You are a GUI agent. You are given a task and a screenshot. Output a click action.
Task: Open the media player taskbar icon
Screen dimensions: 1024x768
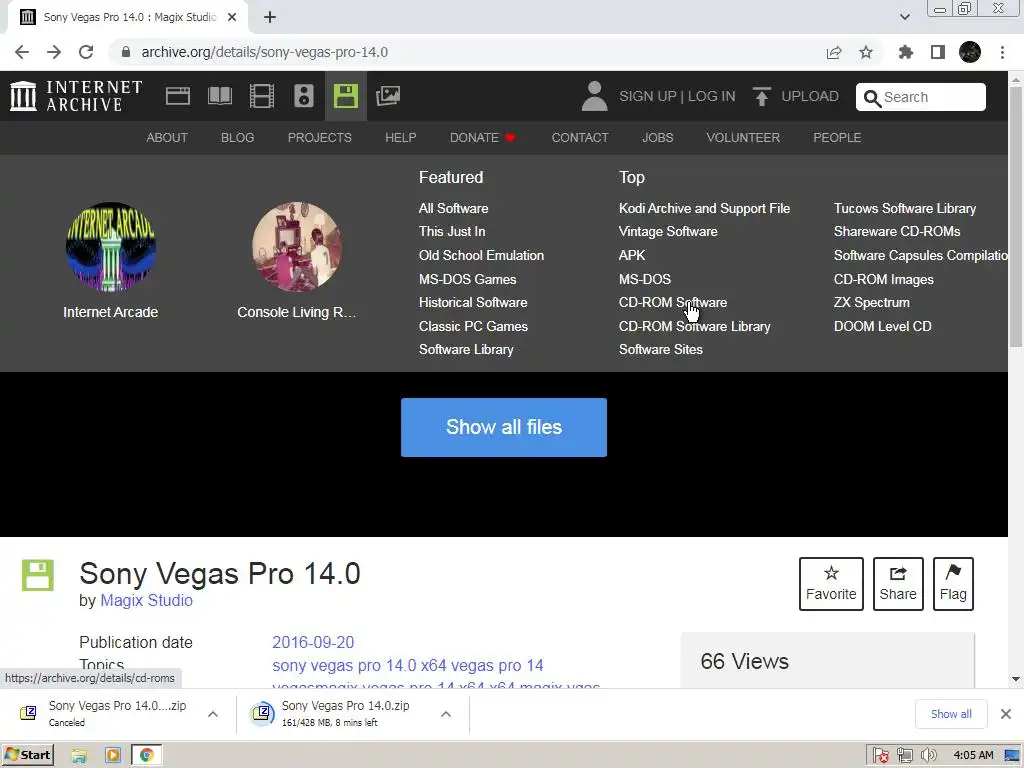[x=113, y=756]
